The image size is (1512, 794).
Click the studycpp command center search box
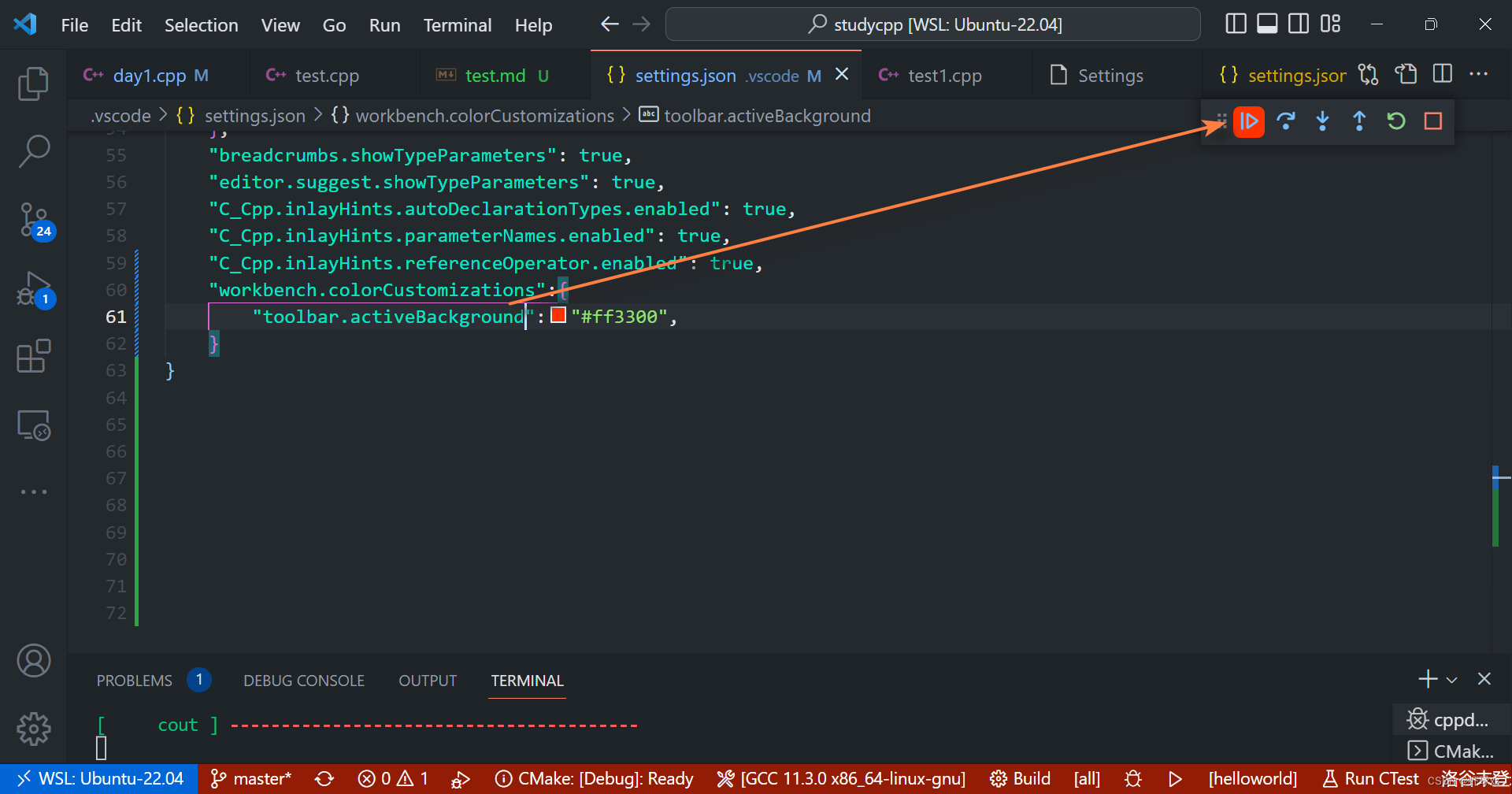point(933,24)
